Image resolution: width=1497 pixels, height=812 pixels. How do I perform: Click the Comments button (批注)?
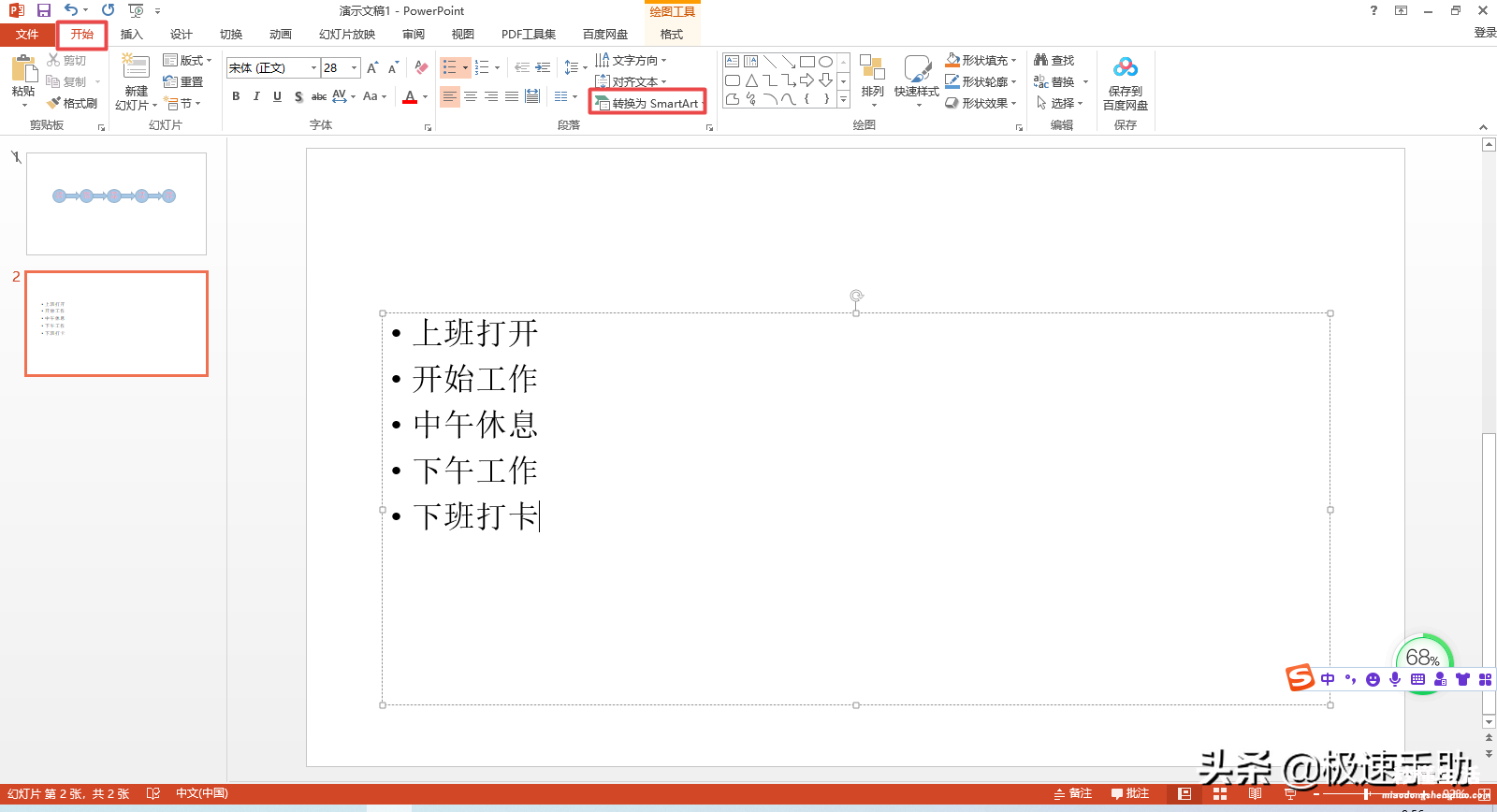coord(1130,793)
